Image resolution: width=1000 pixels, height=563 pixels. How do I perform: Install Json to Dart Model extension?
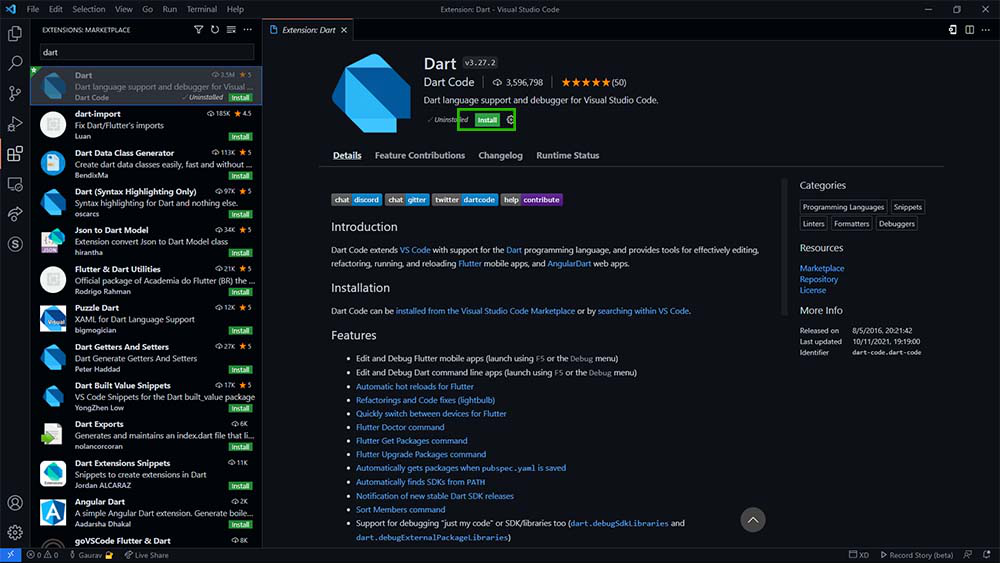tap(240, 253)
